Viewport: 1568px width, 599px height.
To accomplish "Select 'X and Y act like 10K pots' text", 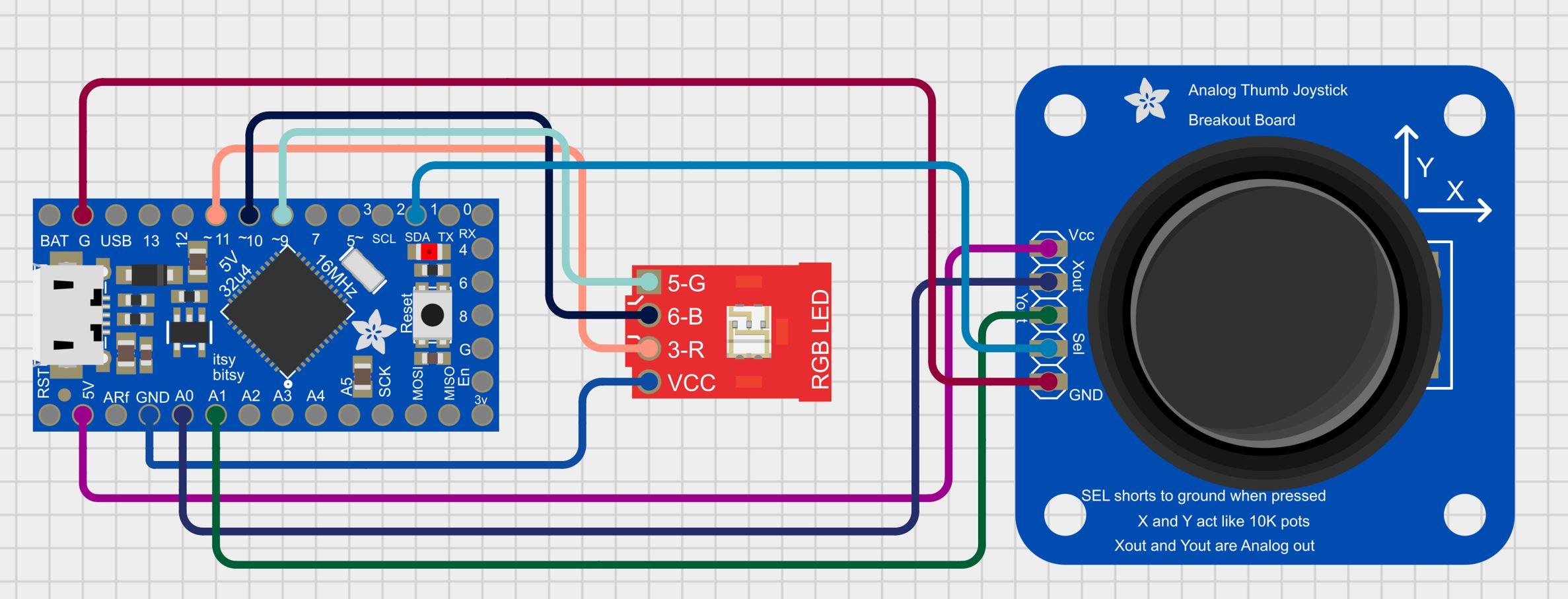I will tap(1223, 521).
